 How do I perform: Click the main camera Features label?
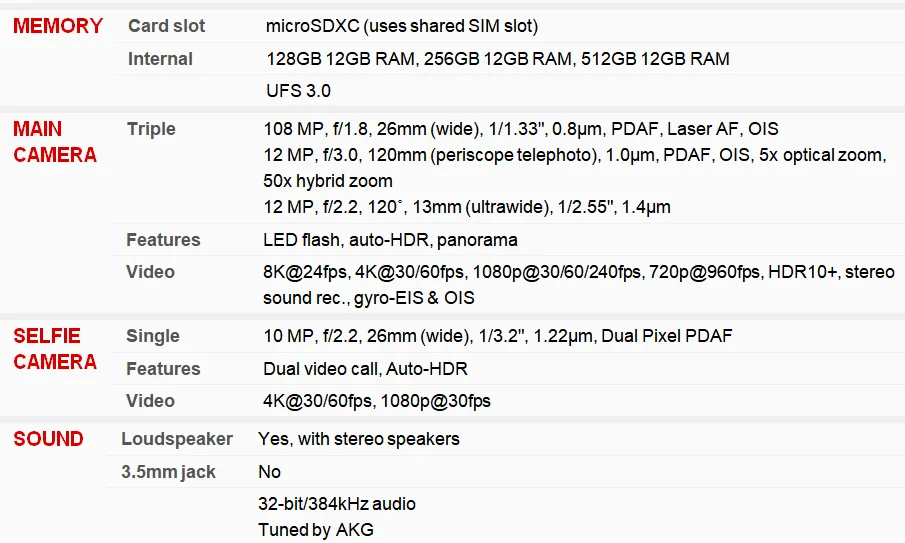[163, 239]
